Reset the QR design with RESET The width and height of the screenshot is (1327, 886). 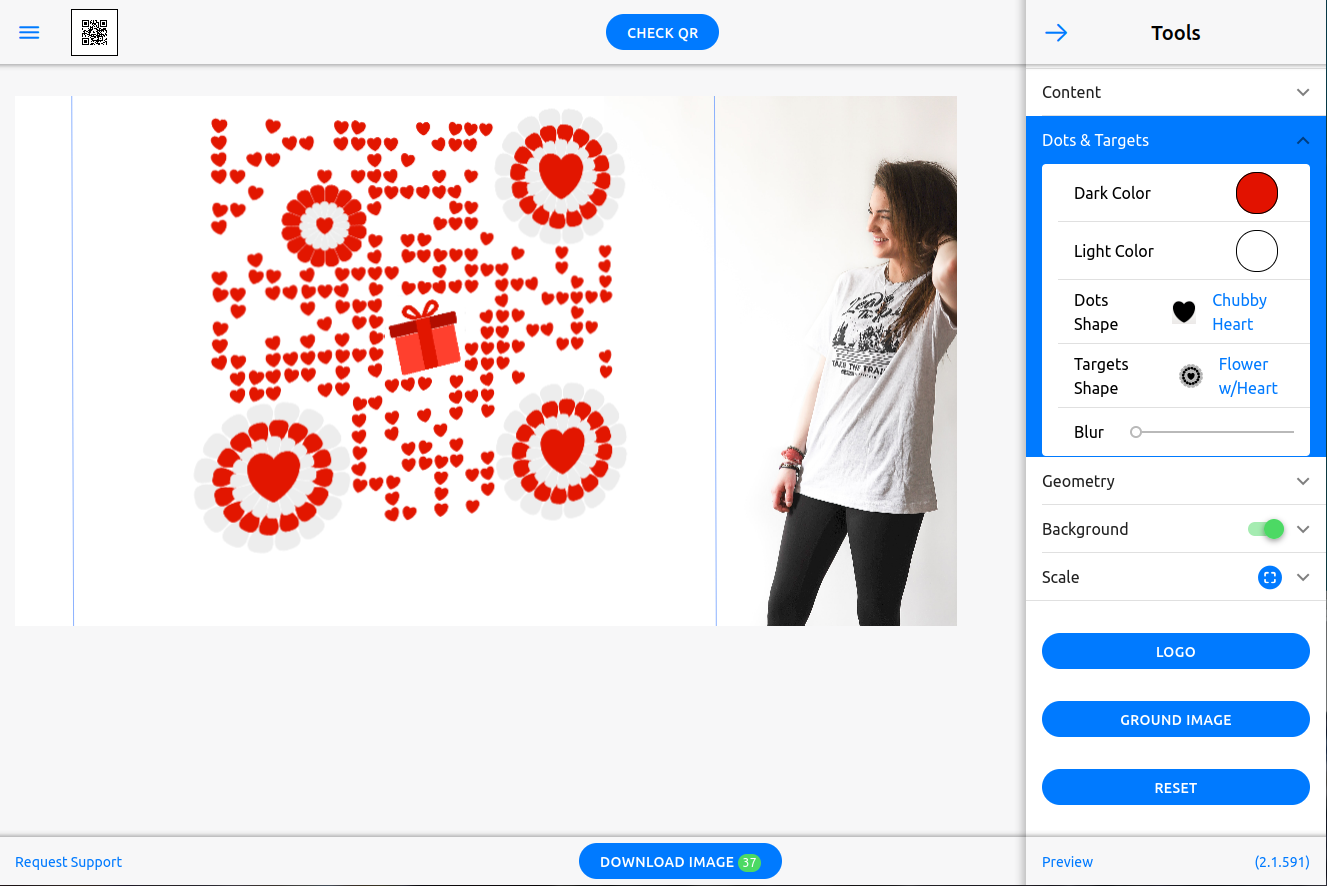pyautogui.click(x=1175, y=787)
